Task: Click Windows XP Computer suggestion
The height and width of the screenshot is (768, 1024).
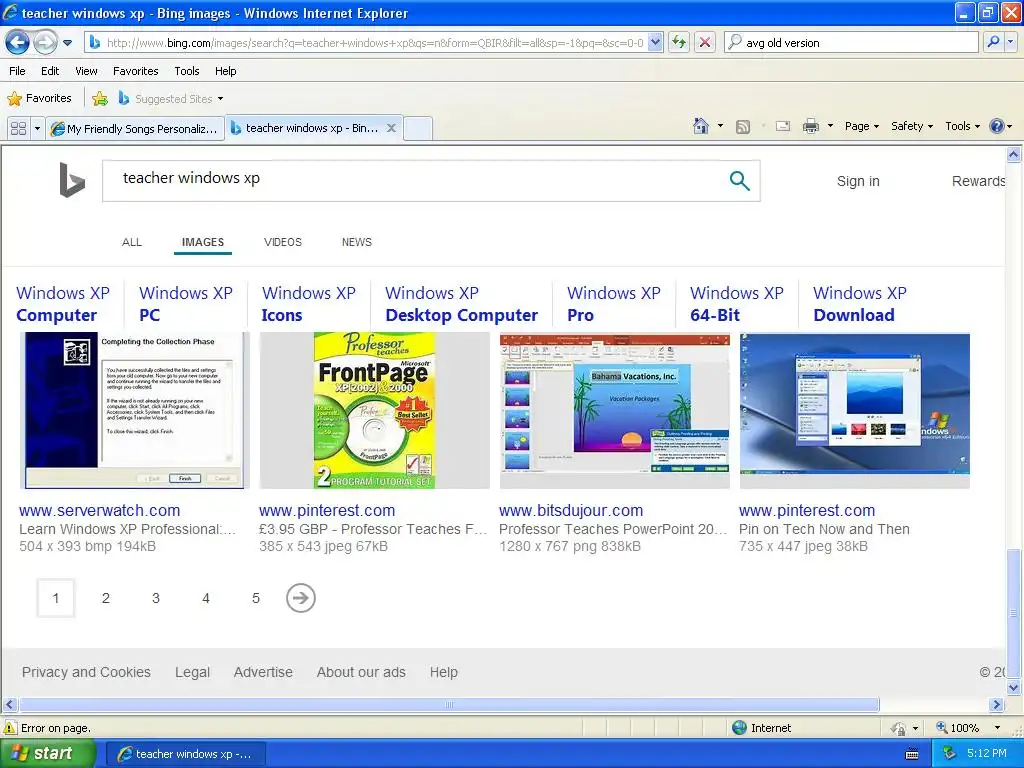Action: (x=63, y=304)
